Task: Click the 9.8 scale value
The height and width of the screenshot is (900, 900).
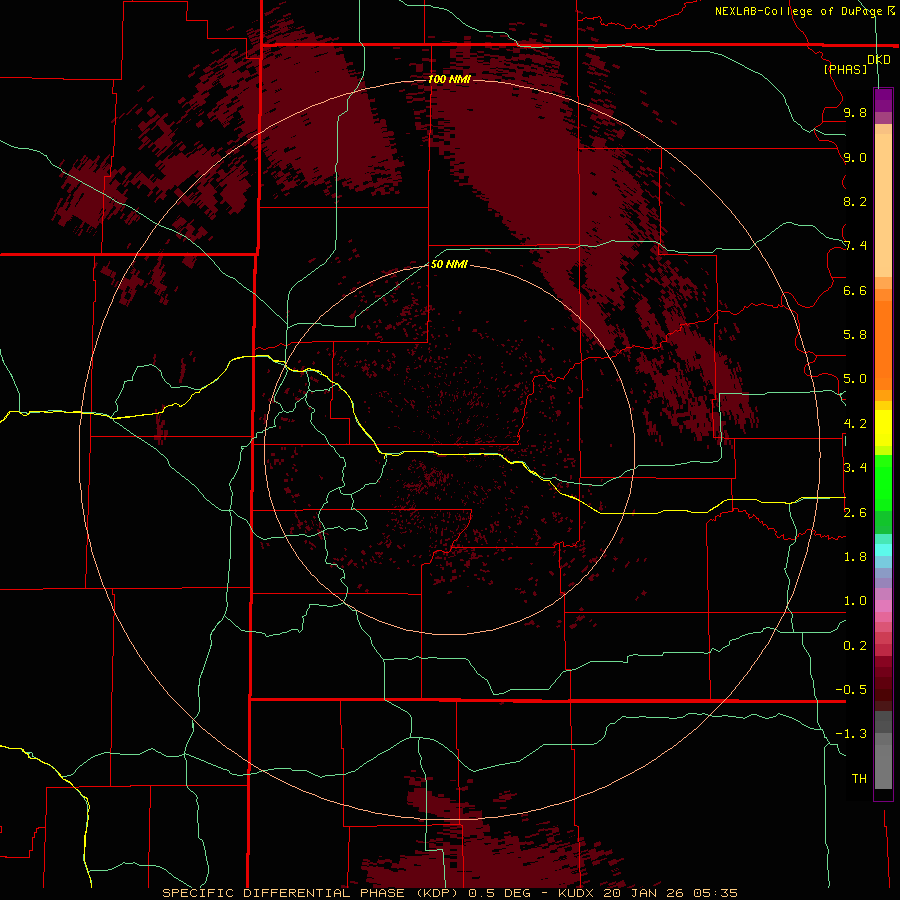Action: (x=855, y=112)
